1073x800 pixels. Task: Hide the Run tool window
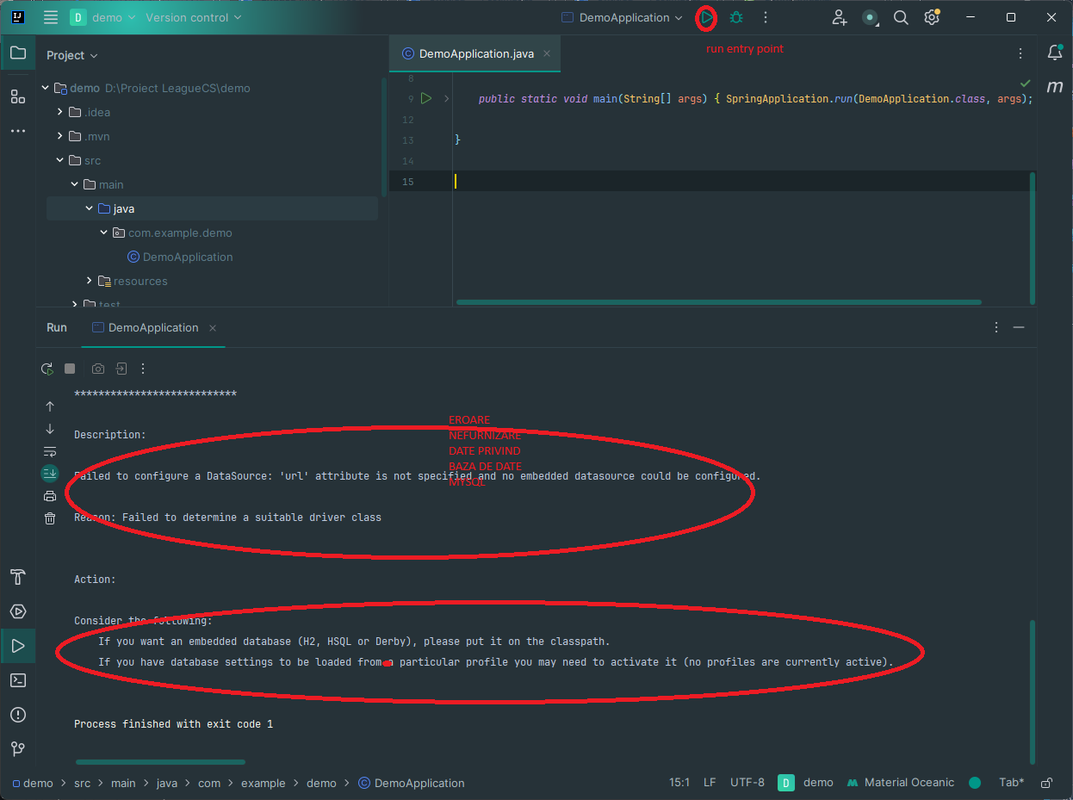point(1019,328)
